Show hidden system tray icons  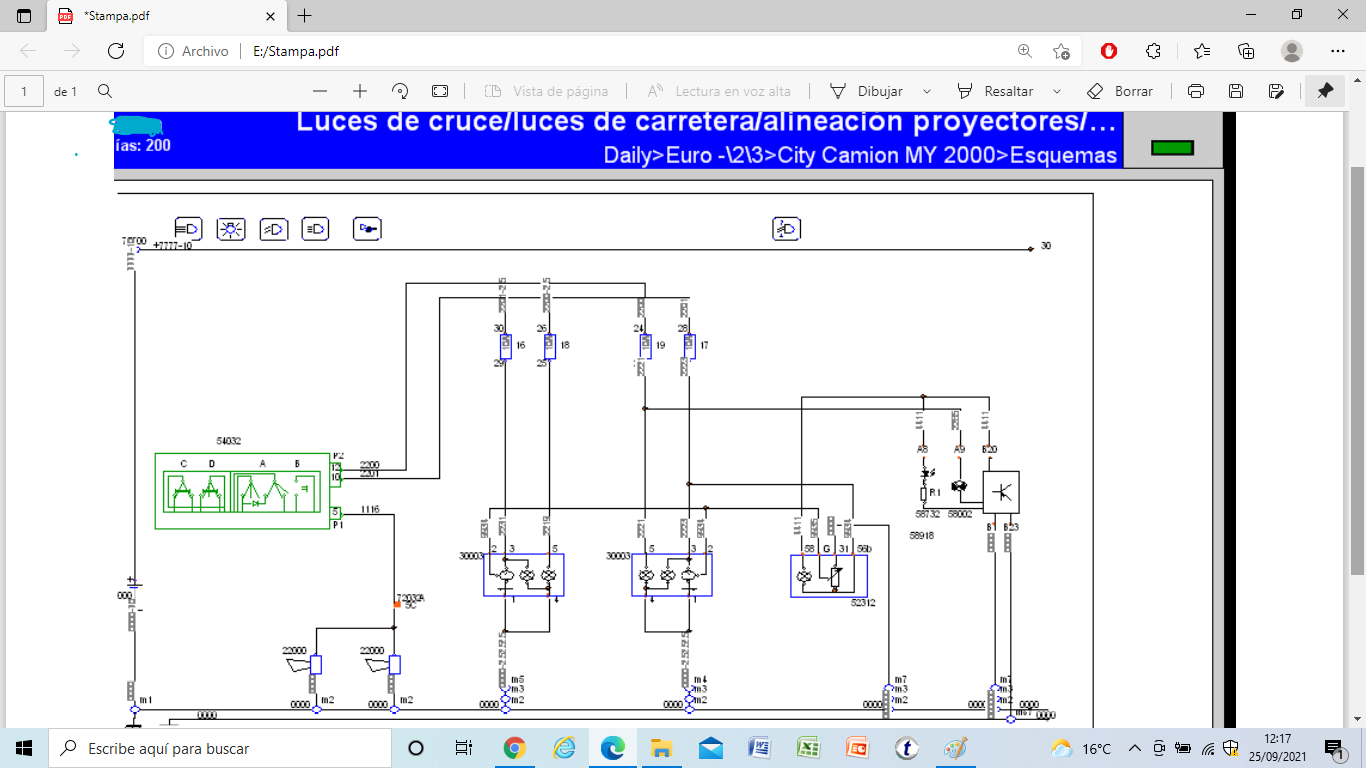click(1134, 748)
